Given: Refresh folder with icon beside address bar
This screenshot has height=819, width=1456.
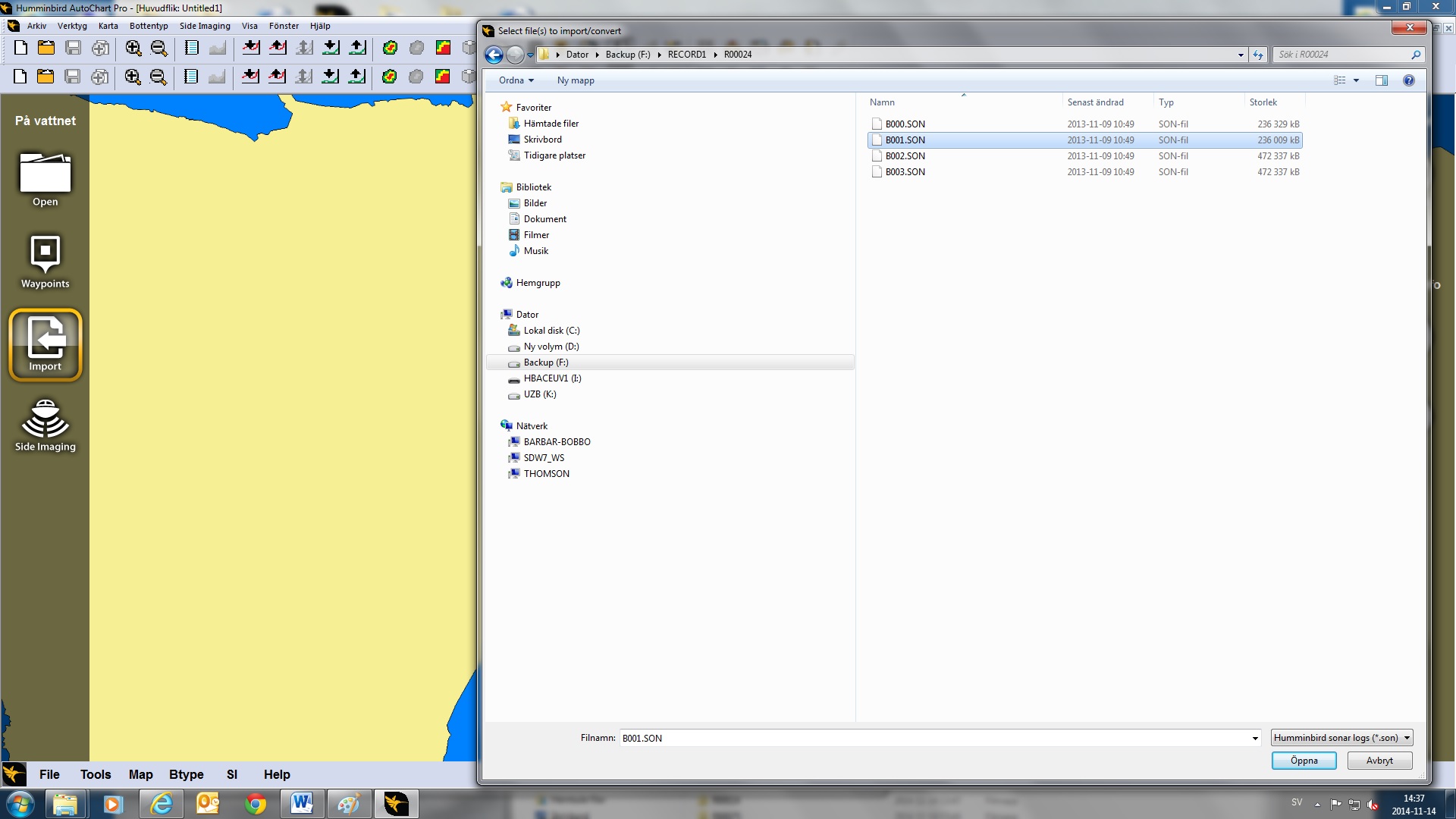Looking at the screenshot, I should point(1258,55).
